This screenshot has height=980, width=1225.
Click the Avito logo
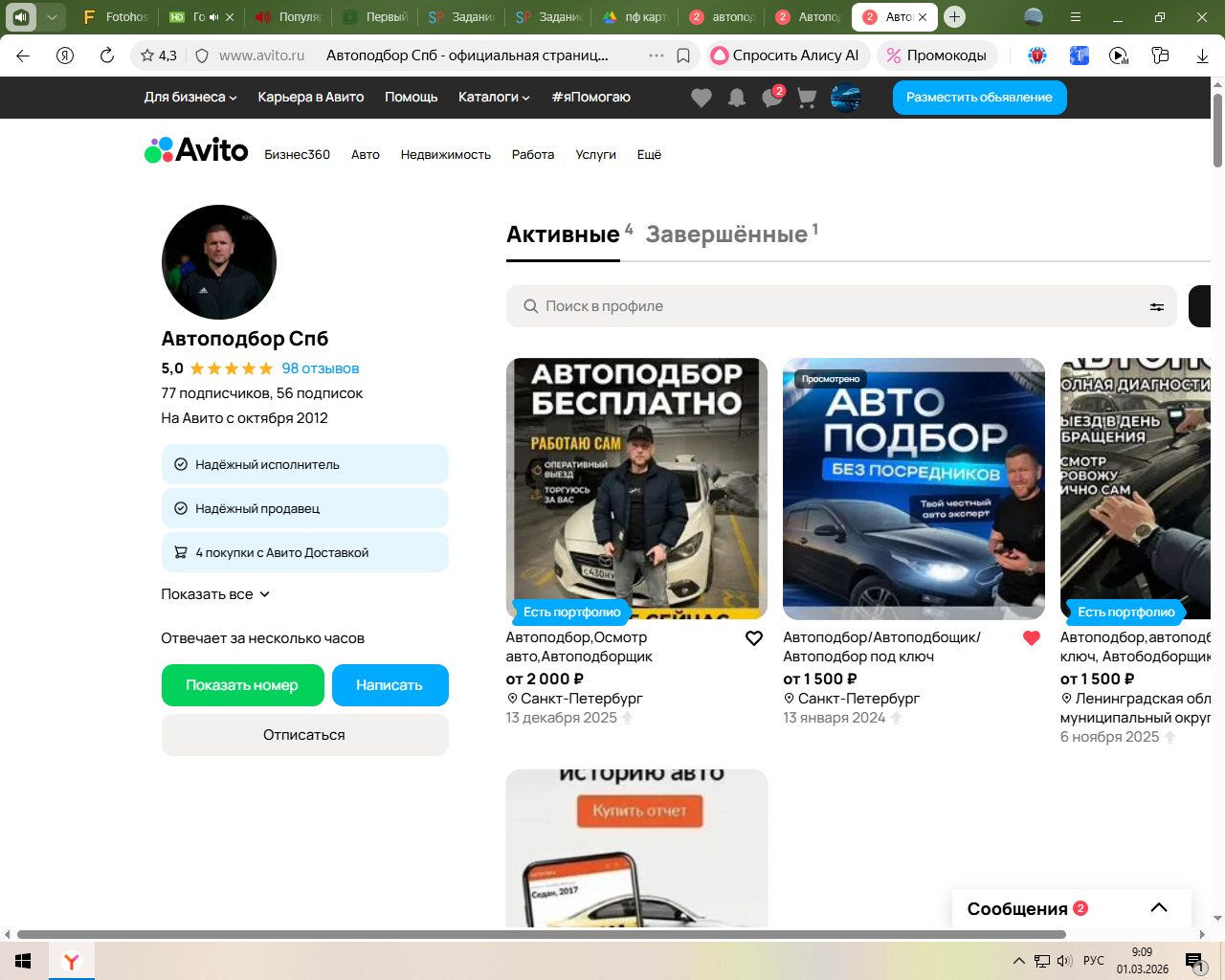coord(196,150)
